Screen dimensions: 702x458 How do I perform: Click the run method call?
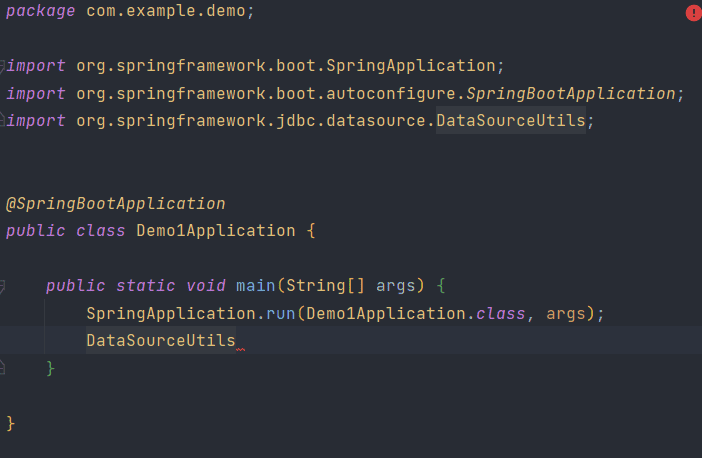pyautogui.click(x=281, y=313)
